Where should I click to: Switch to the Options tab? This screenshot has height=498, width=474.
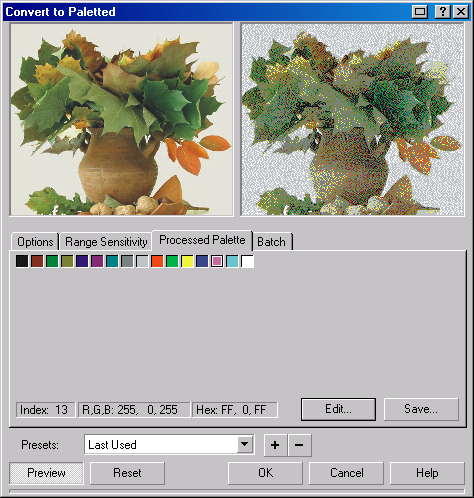pyautogui.click(x=35, y=242)
